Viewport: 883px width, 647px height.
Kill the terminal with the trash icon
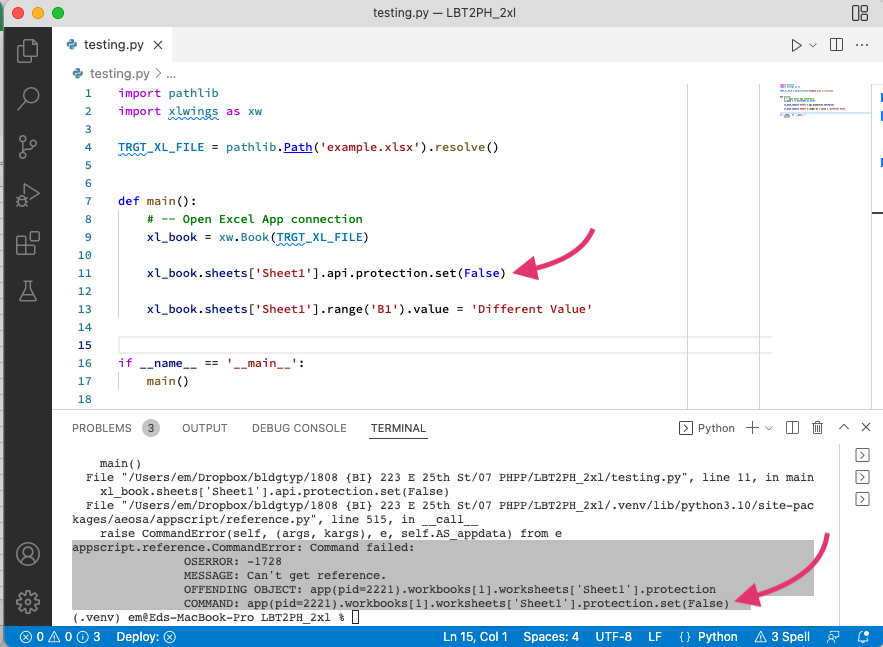[x=817, y=427]
